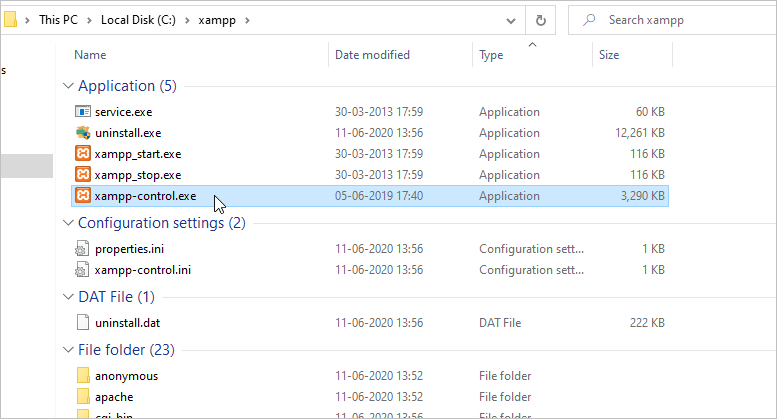Click the anonymous folder icon
Screen dimensions: 777x419
(x=83, y=375)
